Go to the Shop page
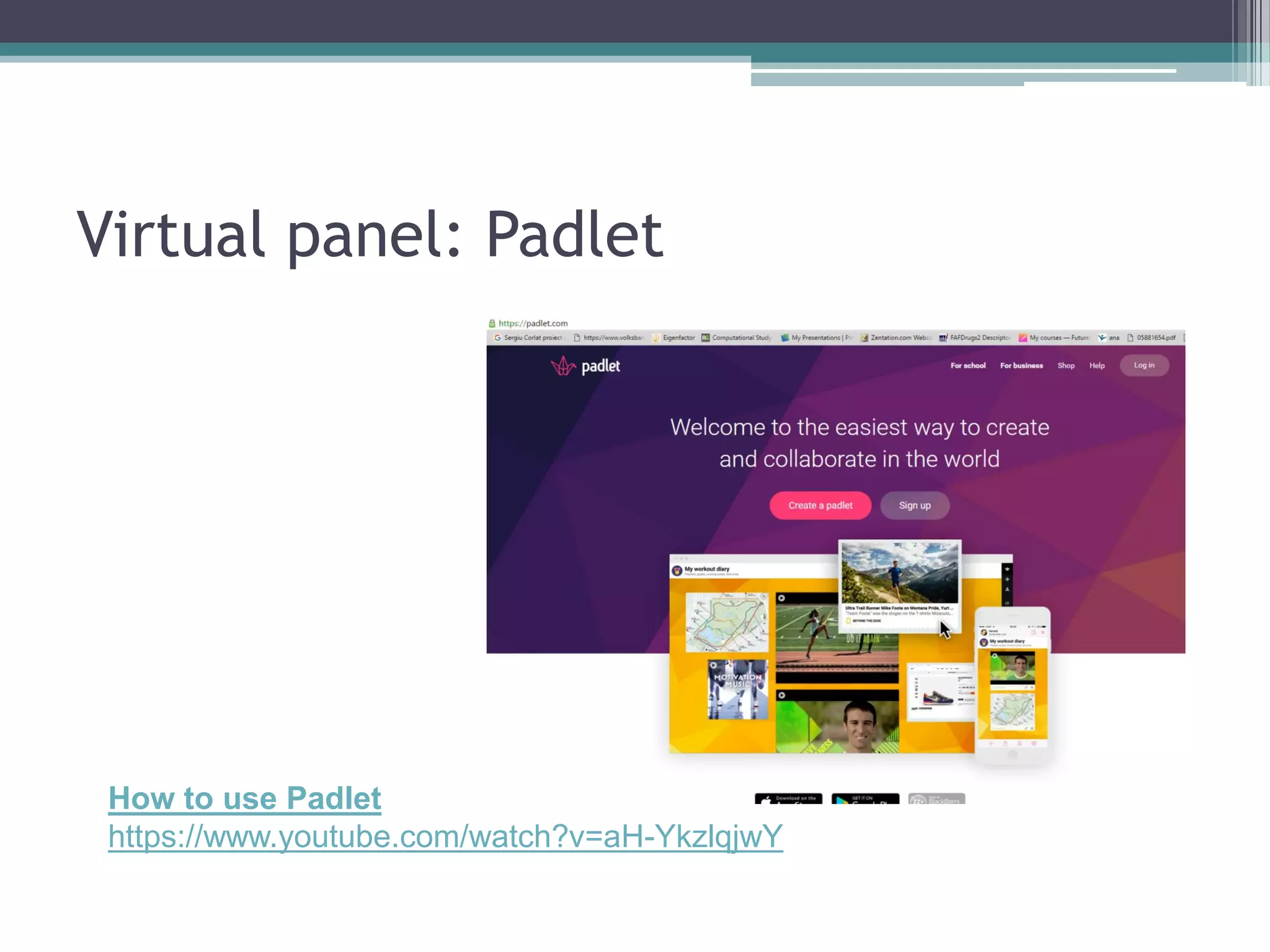 coord(1066,366)
